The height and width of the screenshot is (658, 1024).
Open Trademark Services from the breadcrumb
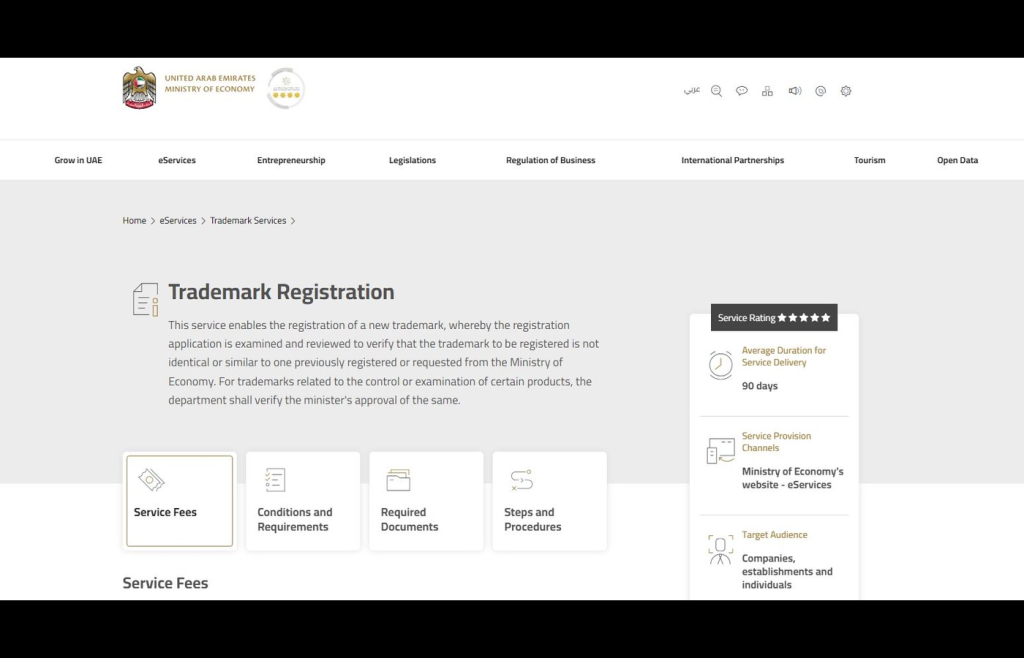coord(248,220)
